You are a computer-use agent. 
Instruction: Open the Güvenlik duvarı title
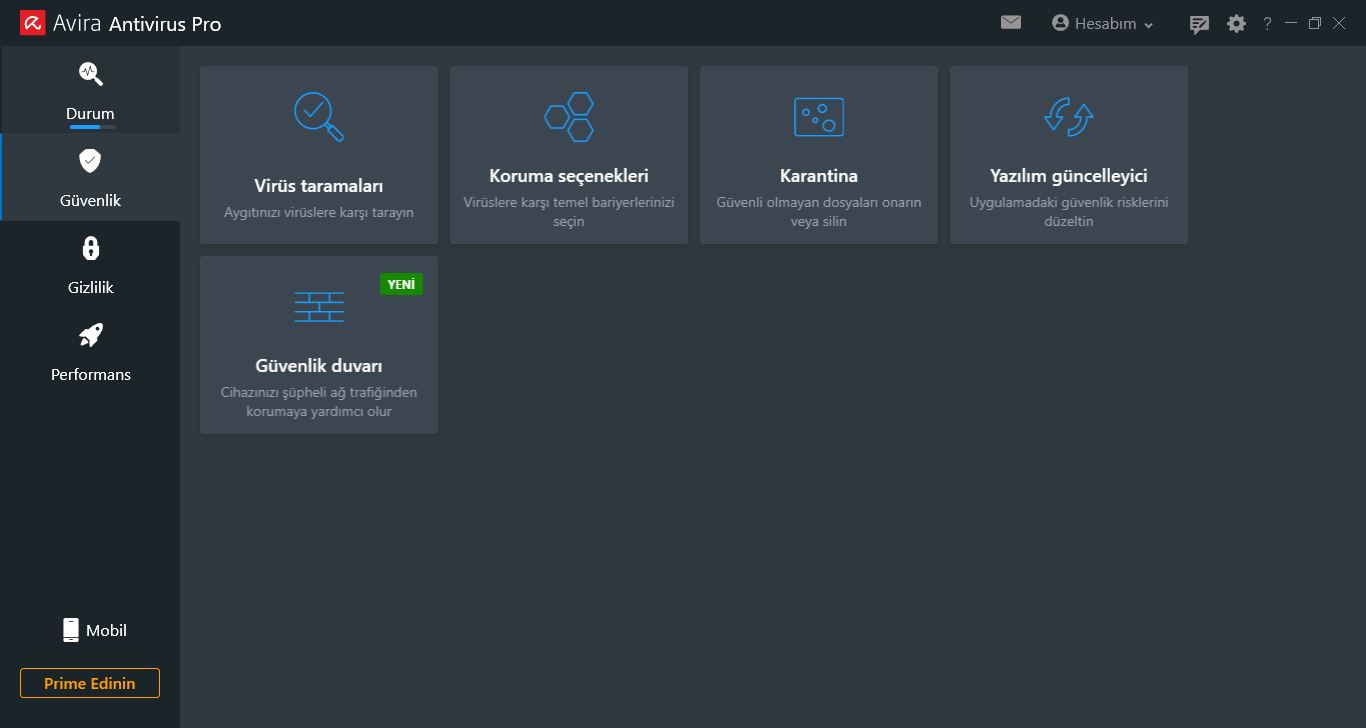tap(319, 366)
